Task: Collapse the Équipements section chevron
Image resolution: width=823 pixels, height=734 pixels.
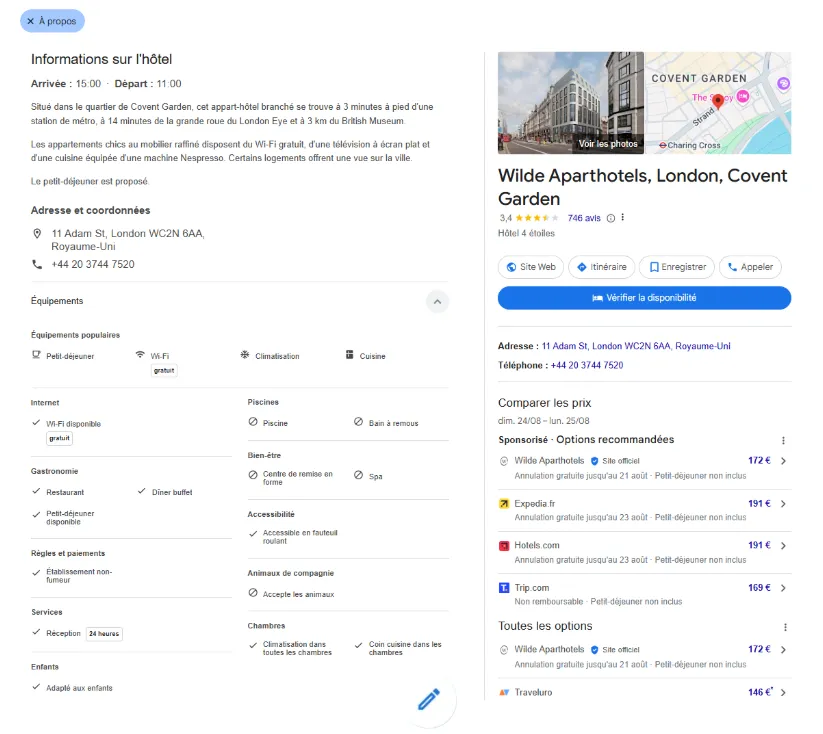Action: click(x=437, y=302)
